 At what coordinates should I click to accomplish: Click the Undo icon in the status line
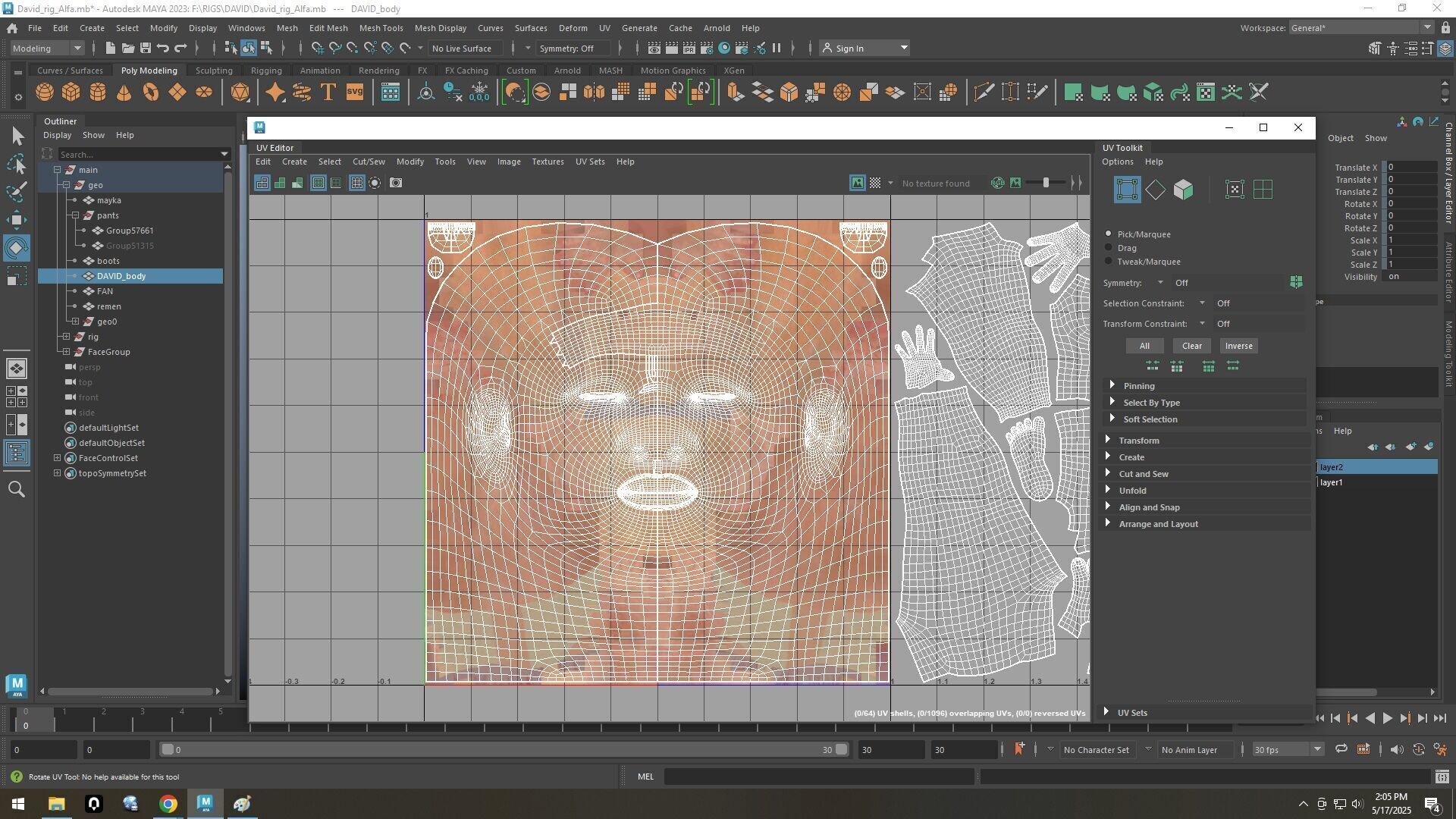pyautogui.click(x=163, y=48)
